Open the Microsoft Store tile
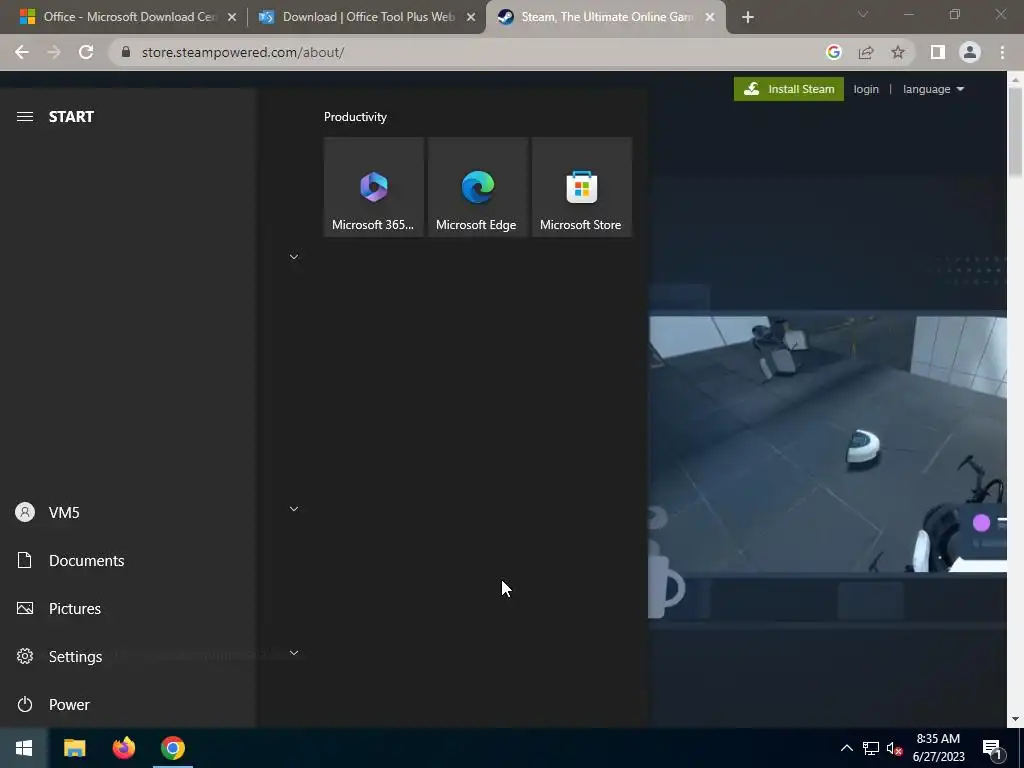Viewport: 1024px width, 768px height. [x=582, y=187]
